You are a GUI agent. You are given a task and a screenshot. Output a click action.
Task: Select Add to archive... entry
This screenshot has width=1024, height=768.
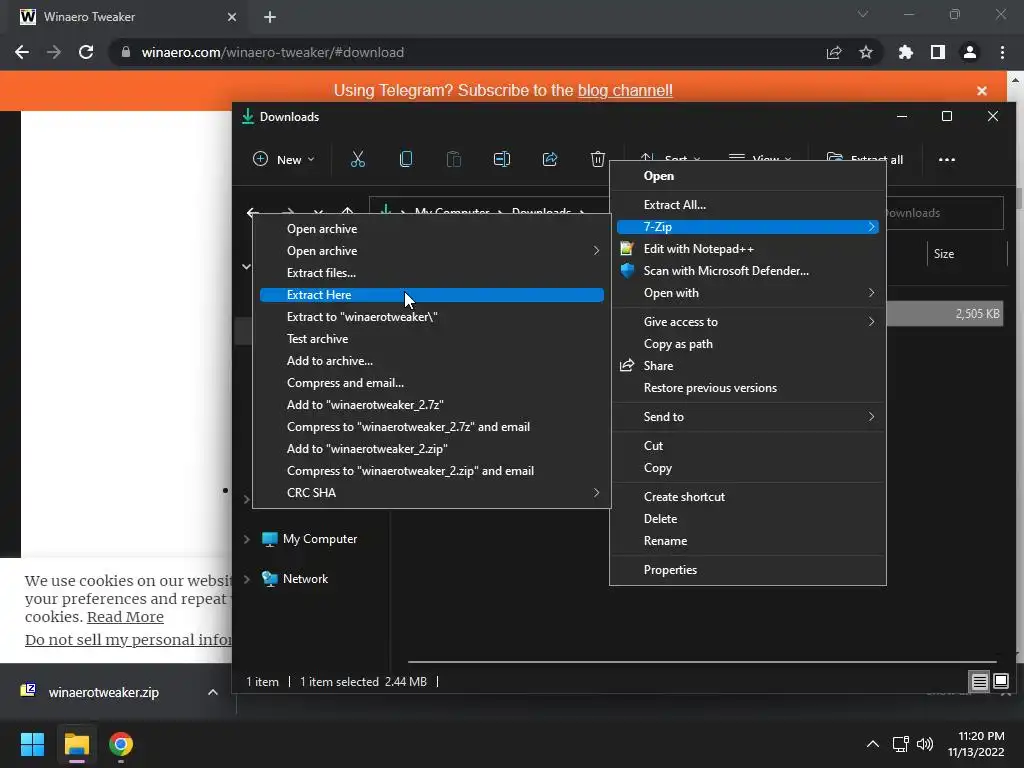pos(432,361)
